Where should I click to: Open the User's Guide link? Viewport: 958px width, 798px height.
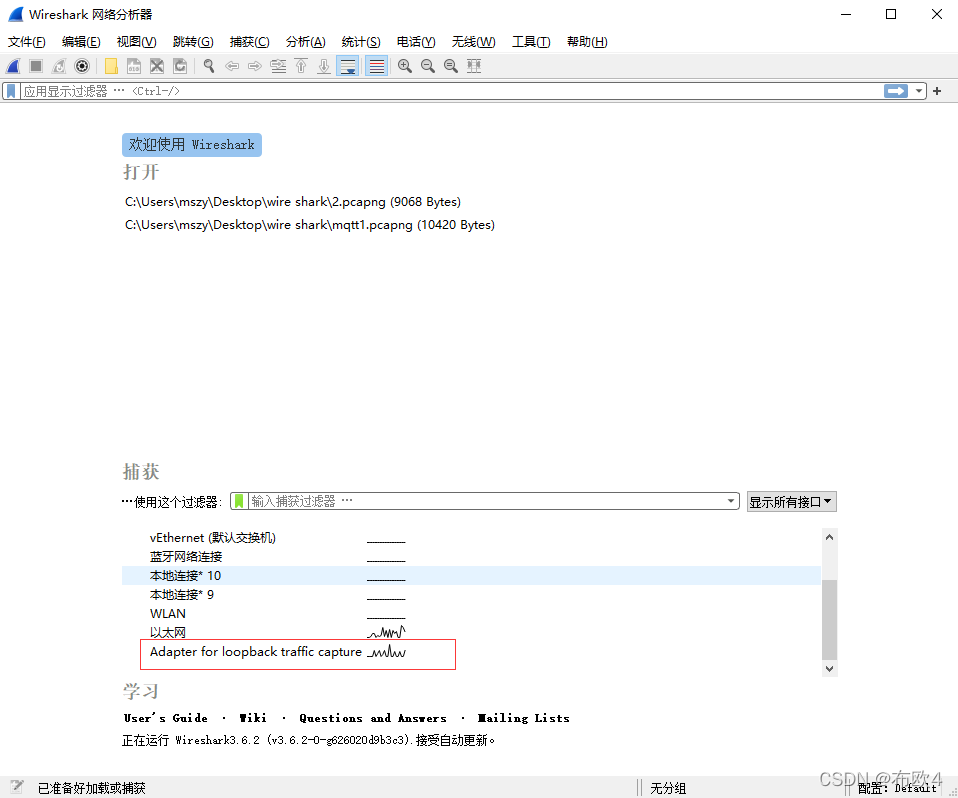click(166, 718)
